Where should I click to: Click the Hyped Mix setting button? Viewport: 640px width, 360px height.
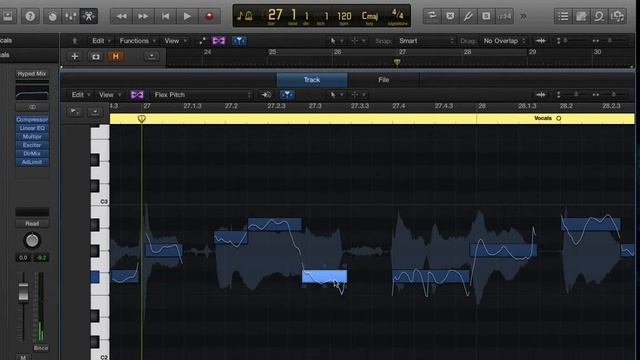click(32, 74)
